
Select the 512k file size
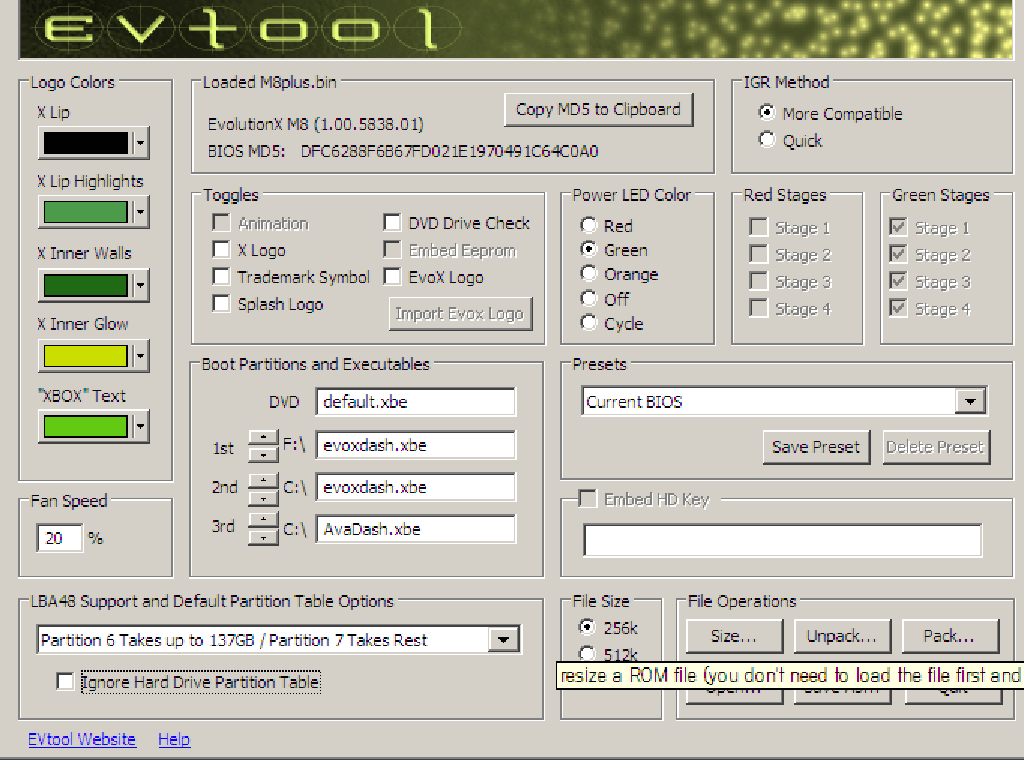pos(587,654)
